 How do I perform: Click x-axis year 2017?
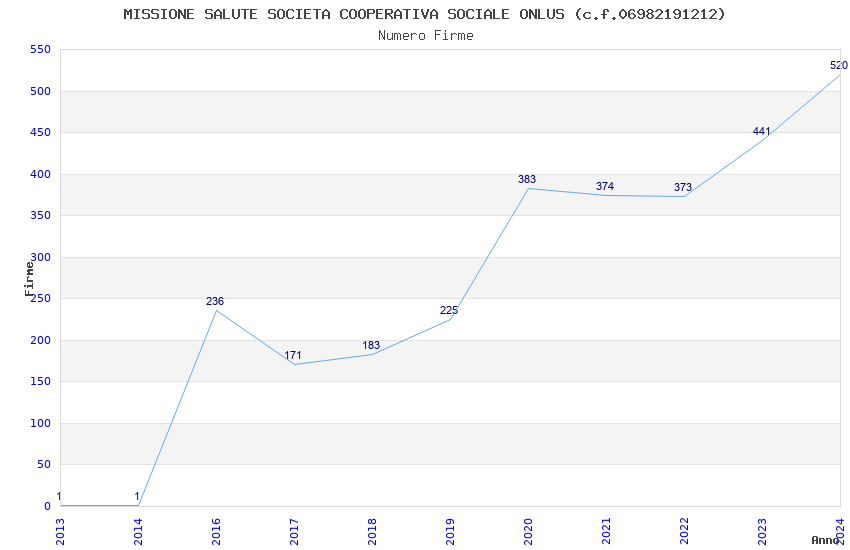coord(294,532)
